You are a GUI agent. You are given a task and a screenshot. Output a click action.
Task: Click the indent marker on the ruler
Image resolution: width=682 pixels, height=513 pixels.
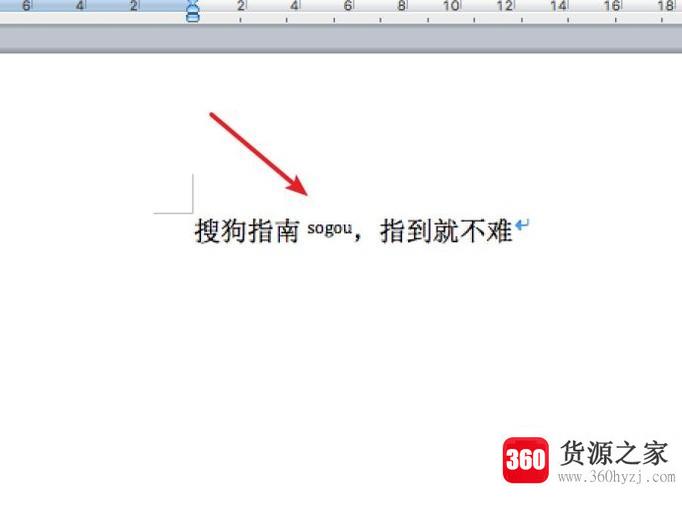click(193, 11)
